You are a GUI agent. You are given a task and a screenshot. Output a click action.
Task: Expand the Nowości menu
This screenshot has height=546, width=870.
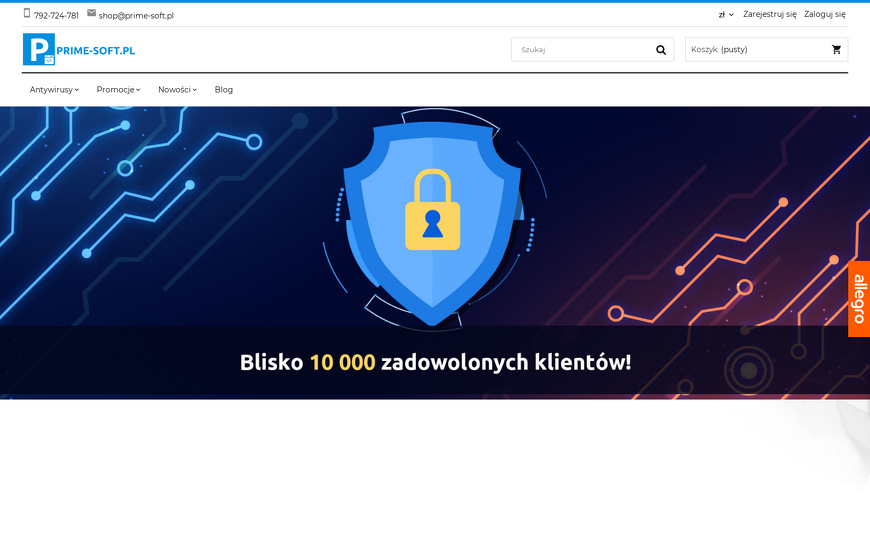tap(178, 89)
